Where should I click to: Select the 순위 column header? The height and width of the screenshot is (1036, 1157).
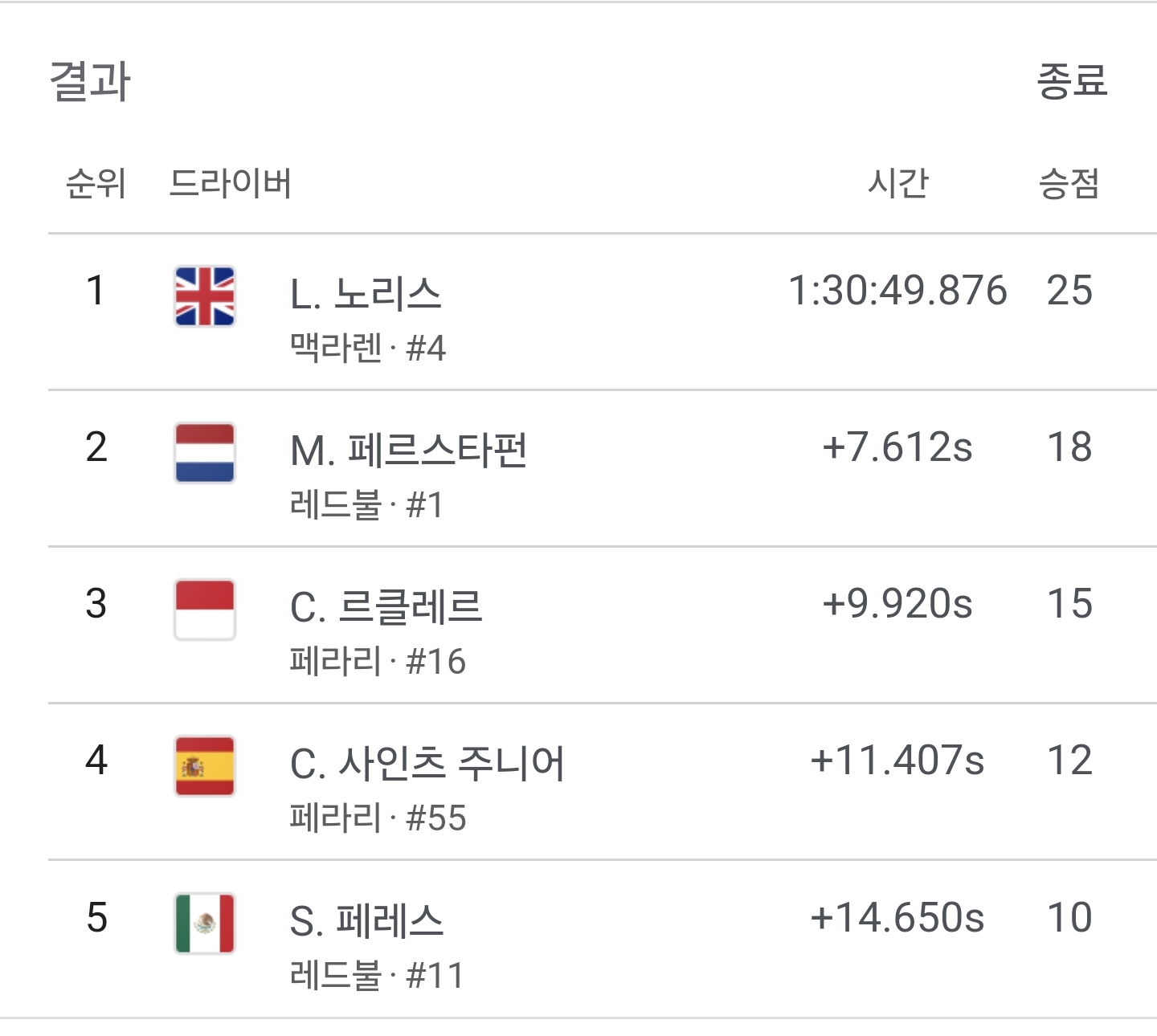96,184
